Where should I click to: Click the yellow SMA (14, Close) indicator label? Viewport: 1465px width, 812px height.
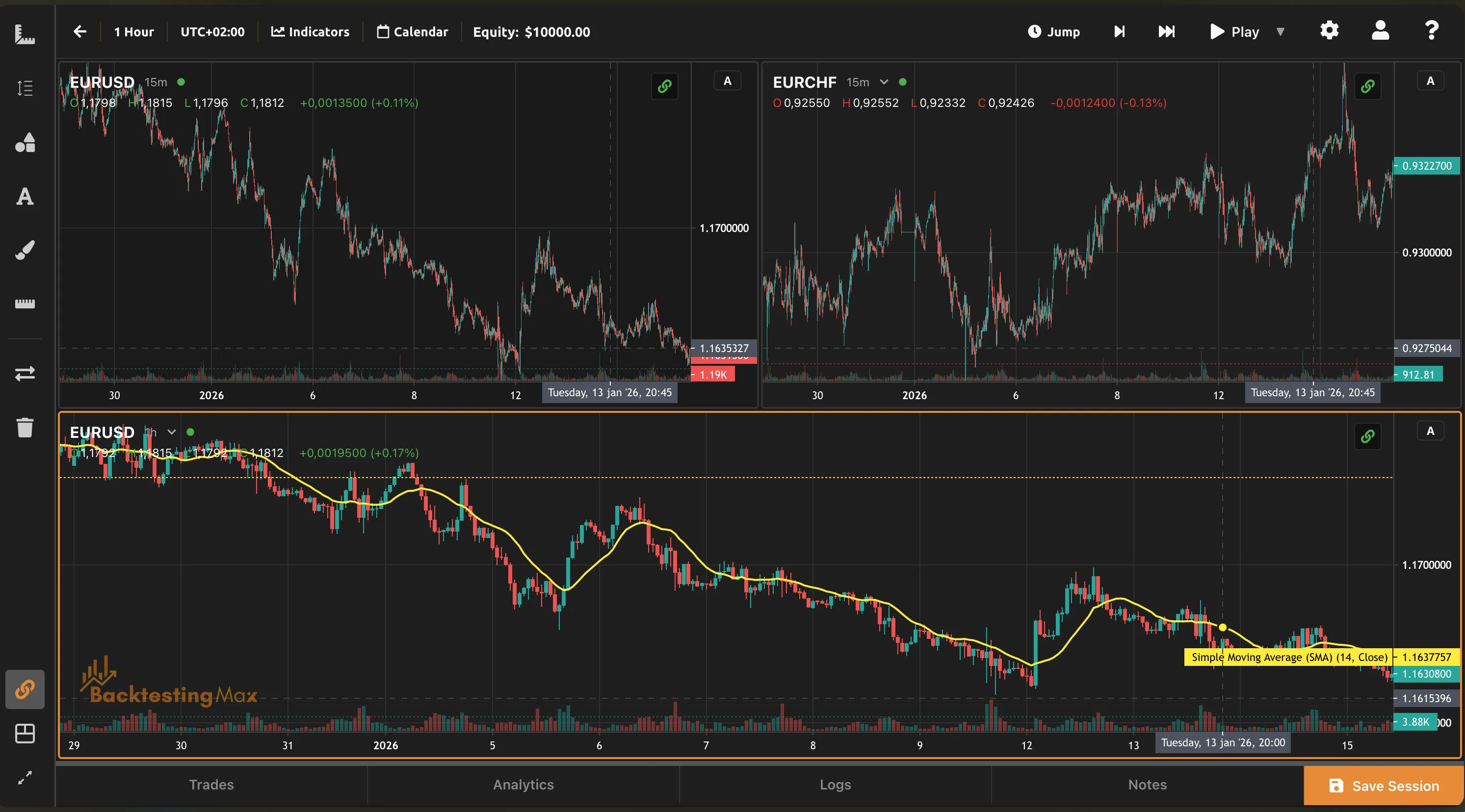1289,657
